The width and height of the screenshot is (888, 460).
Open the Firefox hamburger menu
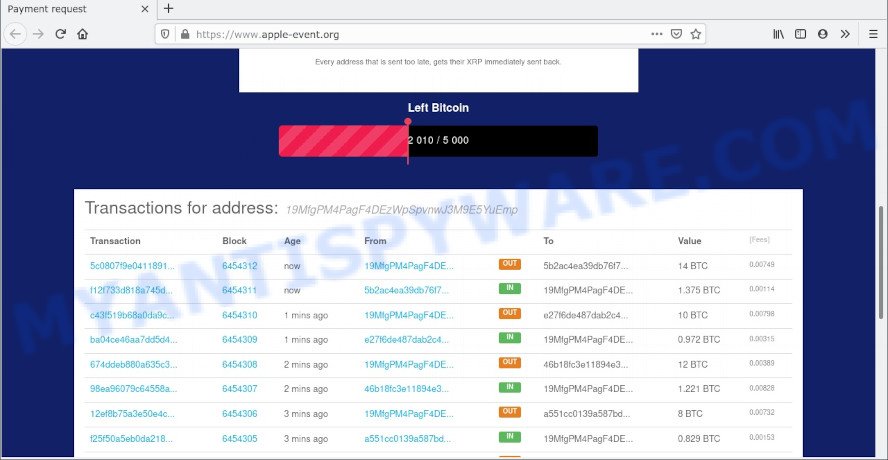[873, 34]
